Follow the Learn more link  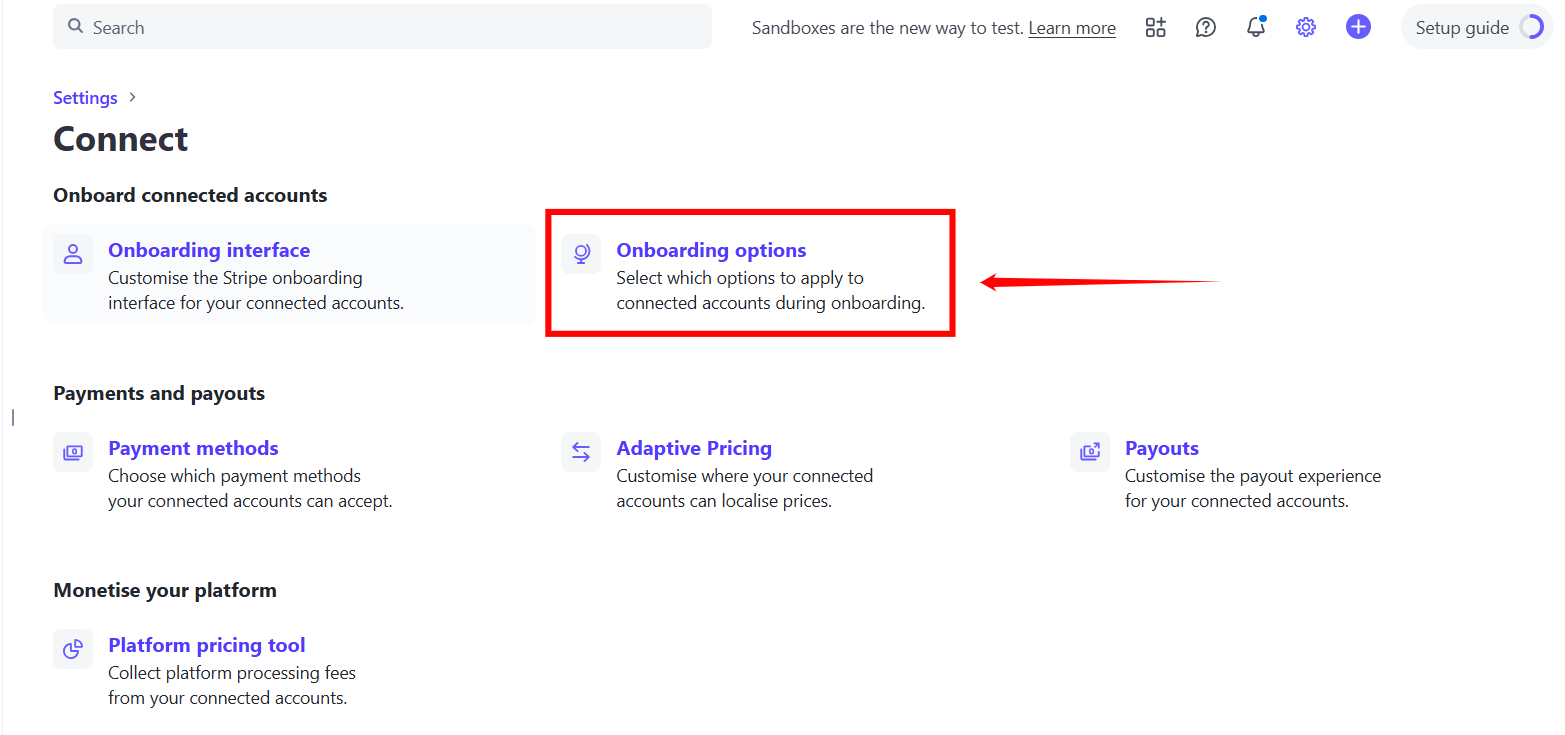[x=1071, y=28]
